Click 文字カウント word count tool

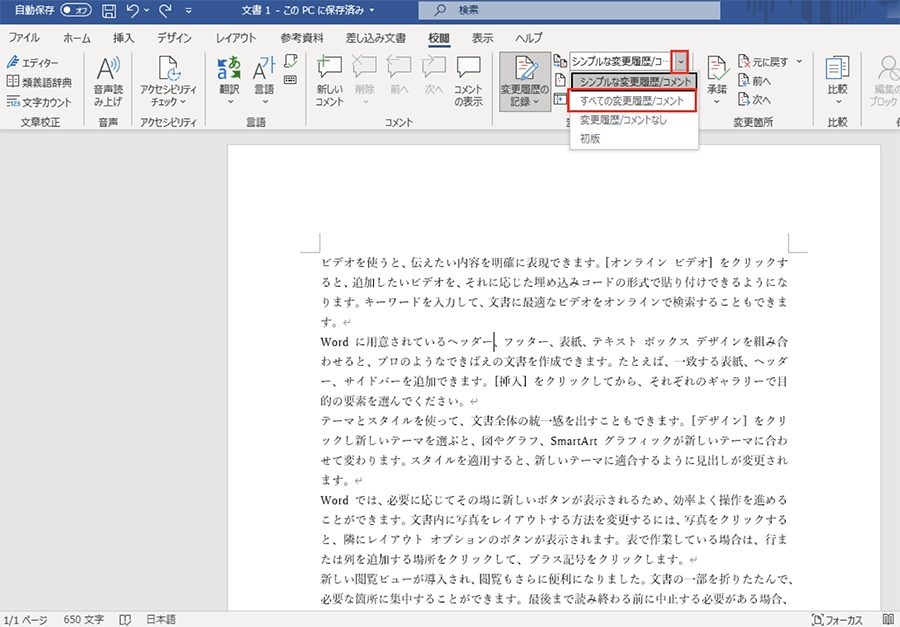tap(40, 101)
